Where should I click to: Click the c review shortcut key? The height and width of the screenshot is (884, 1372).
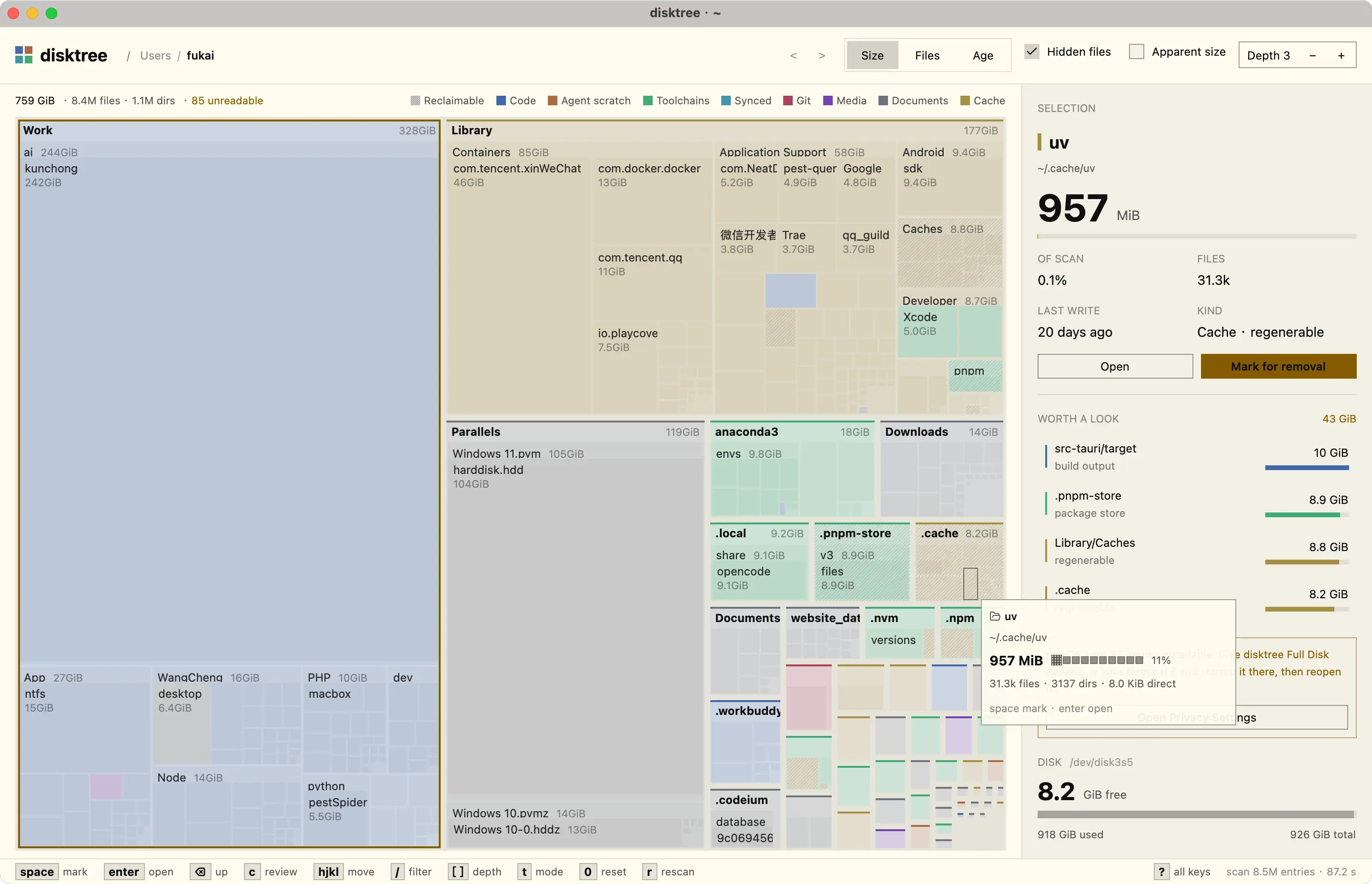252,871
